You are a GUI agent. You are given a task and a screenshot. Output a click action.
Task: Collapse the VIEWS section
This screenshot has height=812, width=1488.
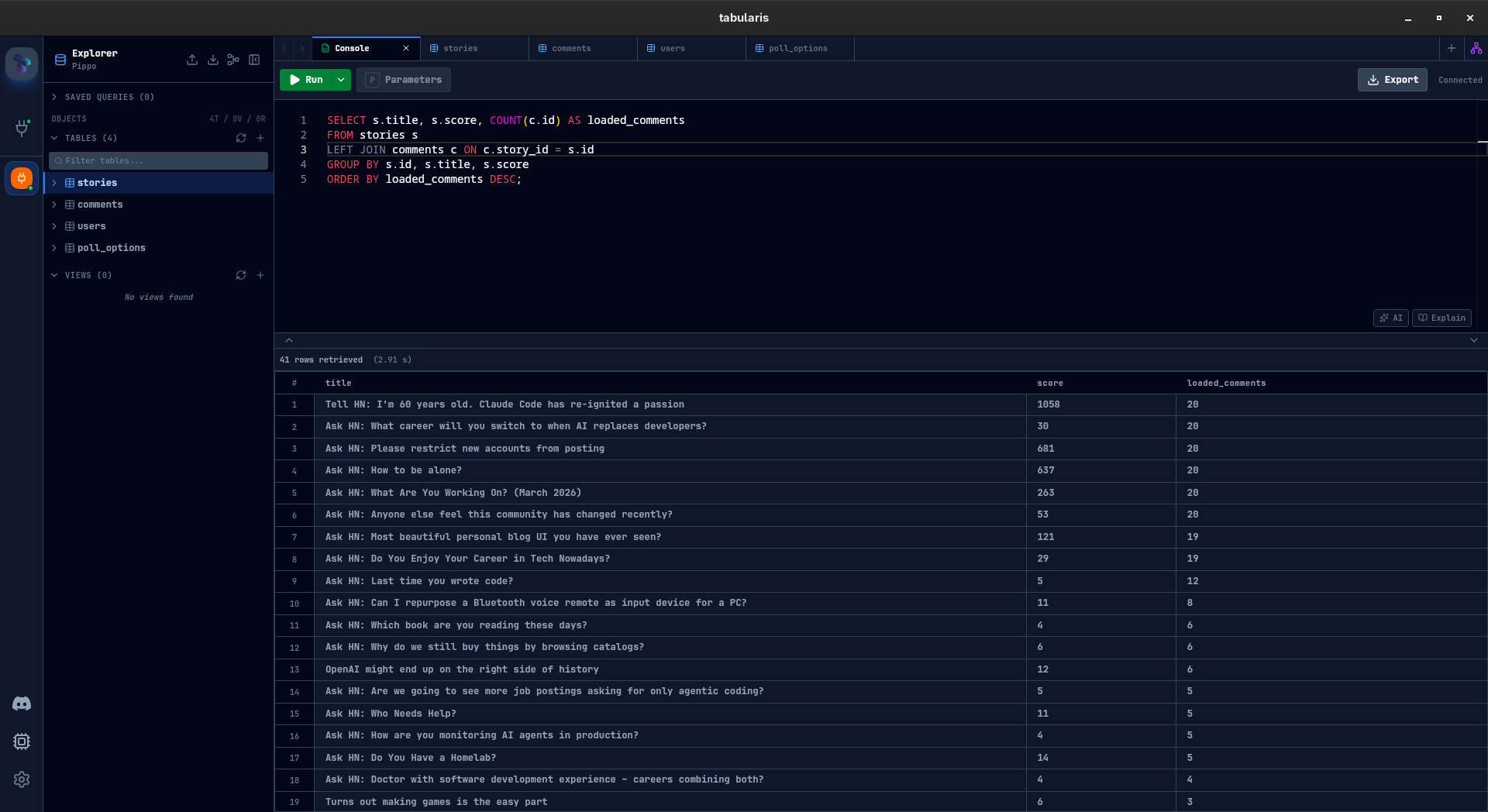[x=54, y=275]
